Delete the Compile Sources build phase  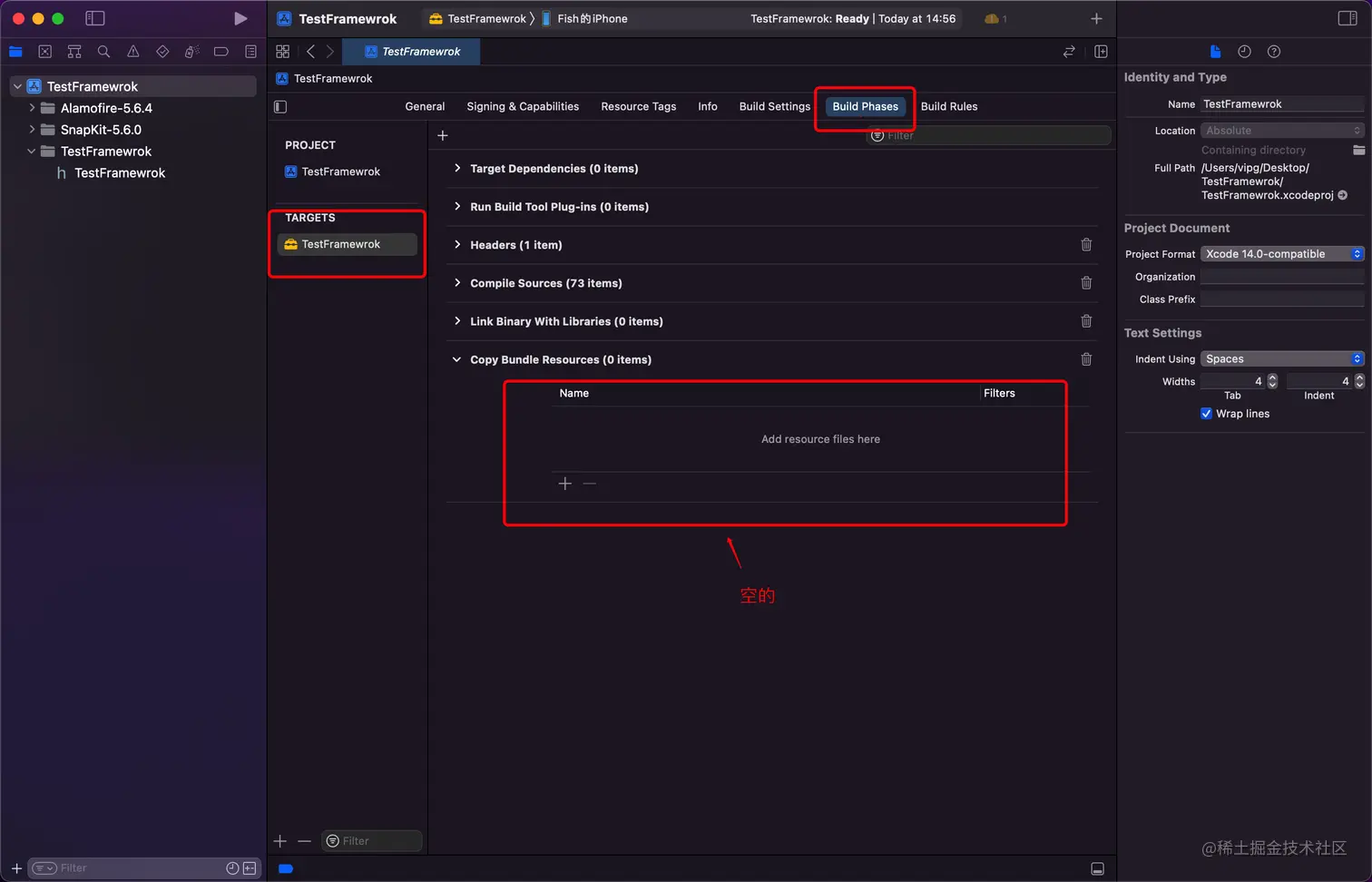(x=1086, y=283)
